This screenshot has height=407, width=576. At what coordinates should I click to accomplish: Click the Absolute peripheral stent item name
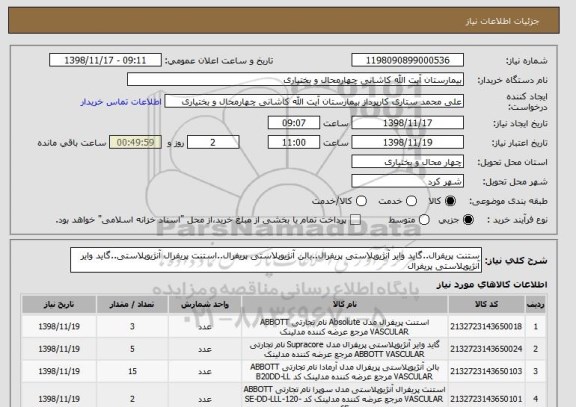[x=344, y=327]
